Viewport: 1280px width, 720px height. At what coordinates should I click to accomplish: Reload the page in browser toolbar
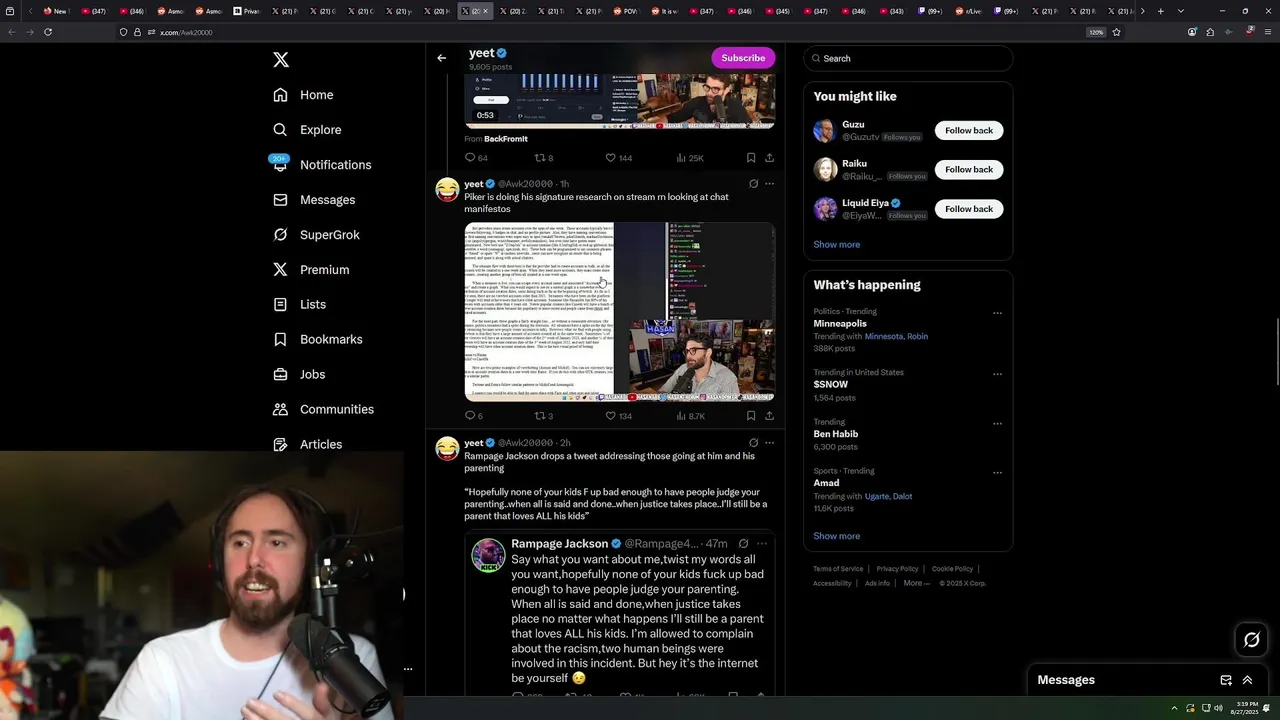pyautogui.click(x=47, y=32)
